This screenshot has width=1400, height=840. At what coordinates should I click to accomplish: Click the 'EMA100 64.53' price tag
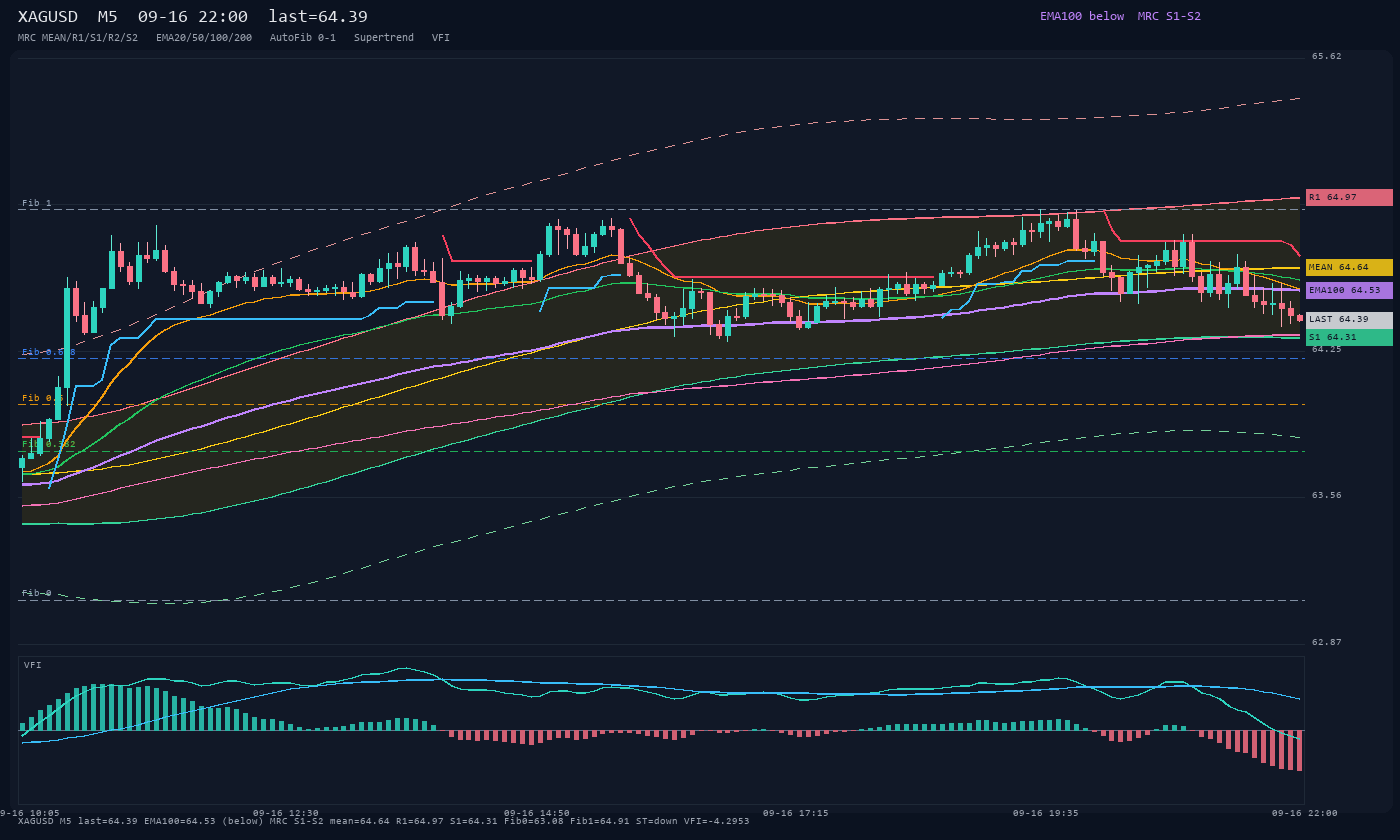click(x=1349, y=290)
